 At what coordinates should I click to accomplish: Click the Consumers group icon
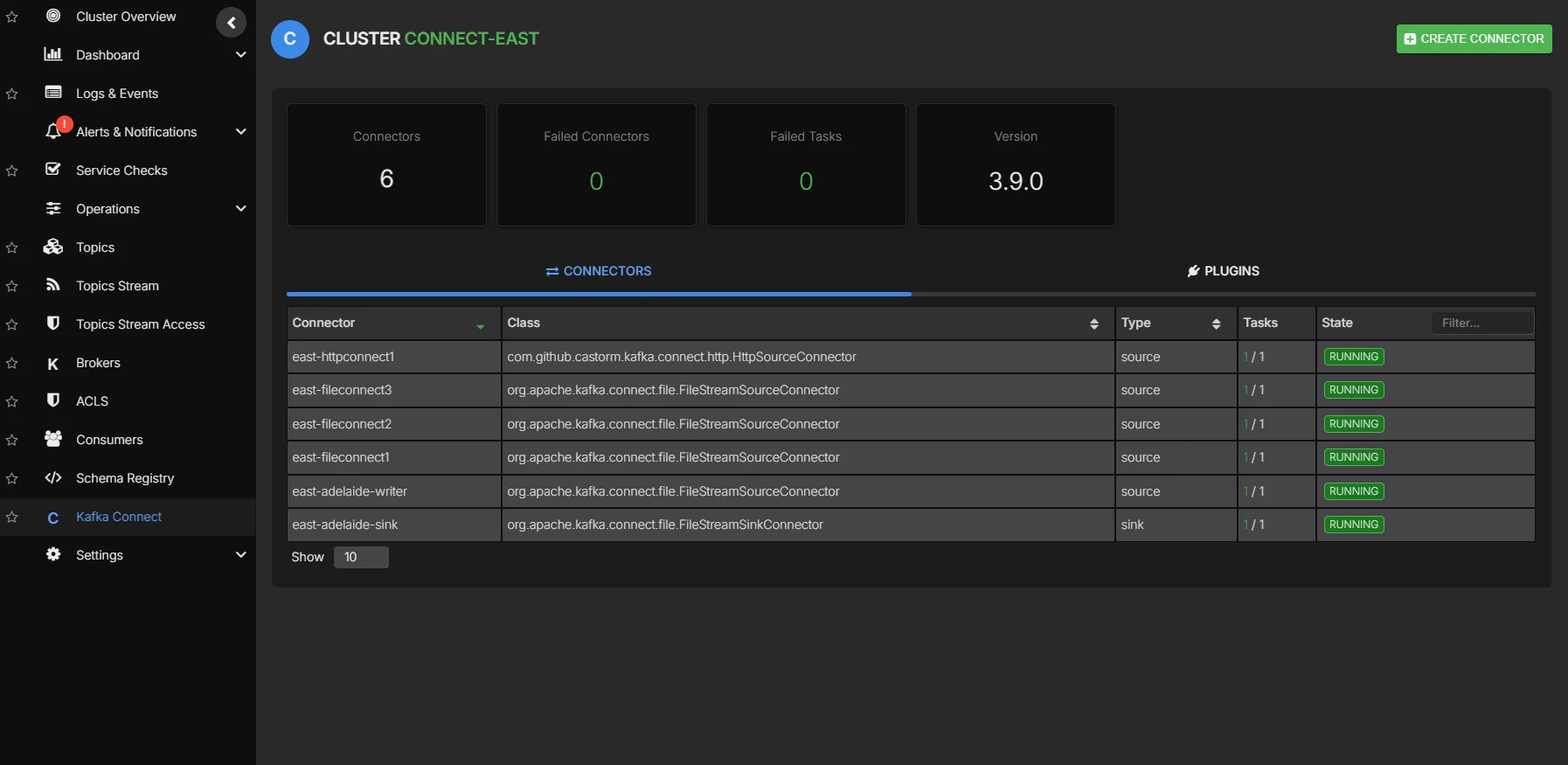click(x=53, y=439)
